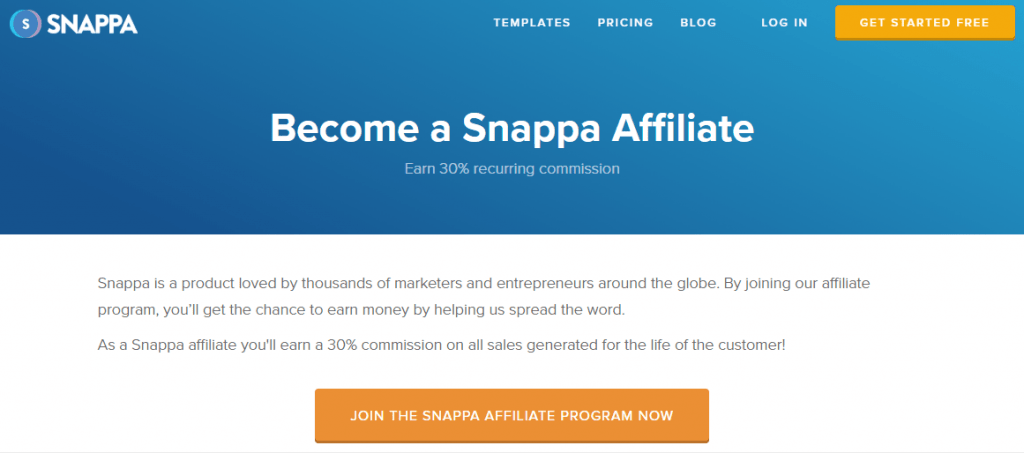Click the word "globe" in the paragraph
The width and height of the screenshot is (1024, 453).
click(x=682, y=283)
